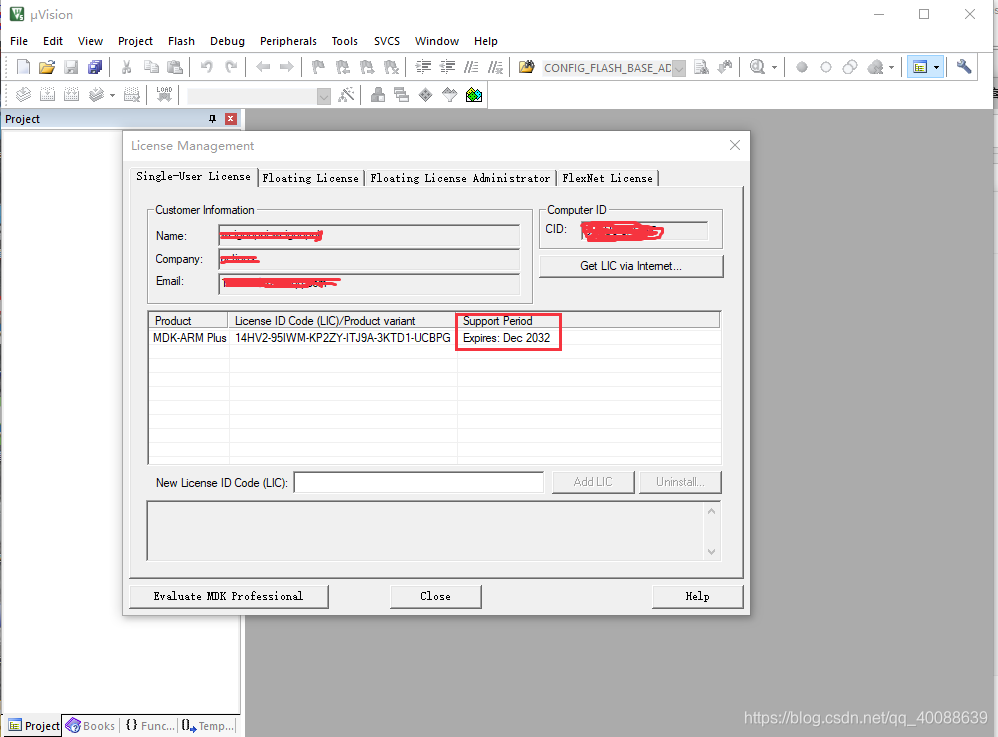998x737 pixels.
Task: Click New License ID Code input field
Action: click(x=419, y=482)
